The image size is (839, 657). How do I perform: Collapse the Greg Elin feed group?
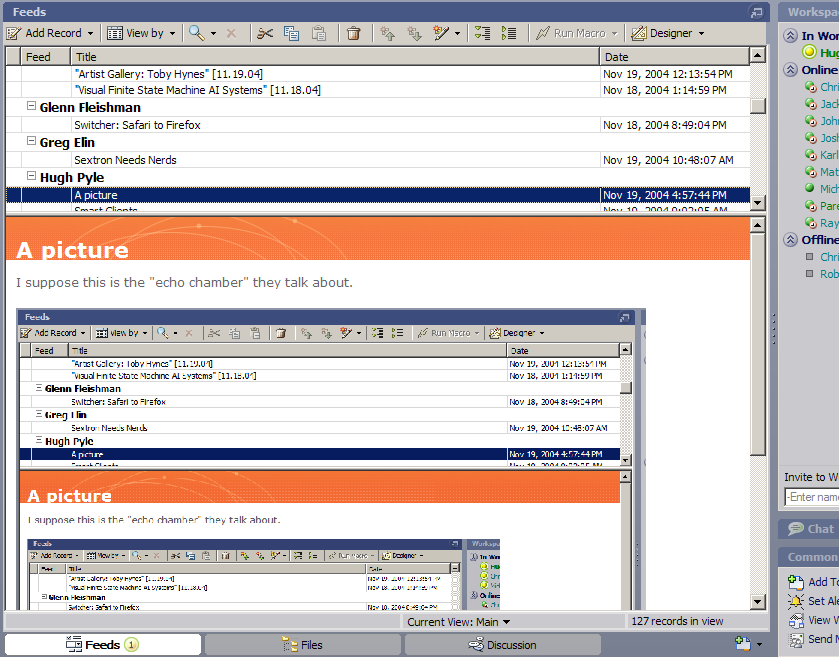[x=31, y=142]
